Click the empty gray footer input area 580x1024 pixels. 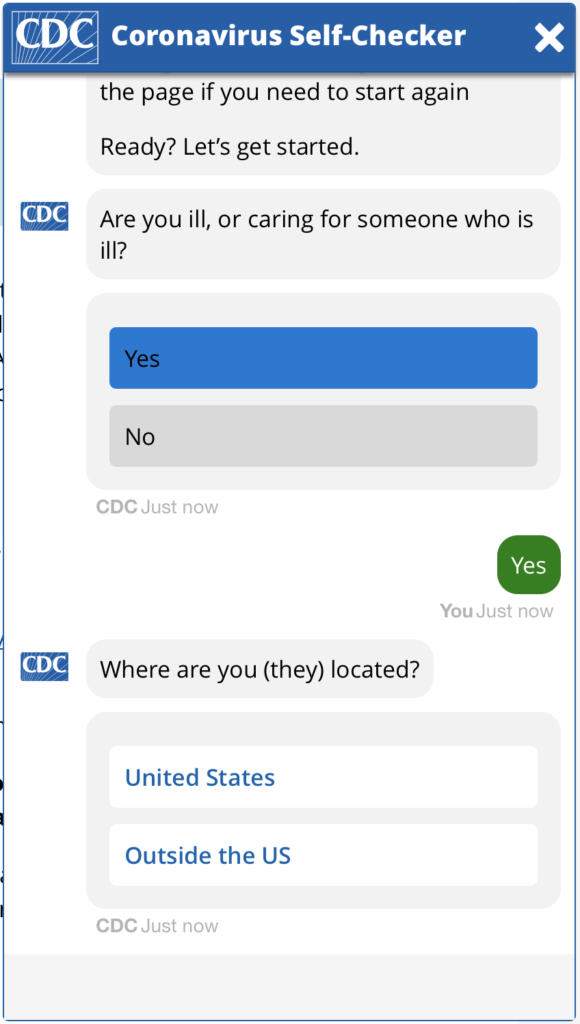coord(290,986)
